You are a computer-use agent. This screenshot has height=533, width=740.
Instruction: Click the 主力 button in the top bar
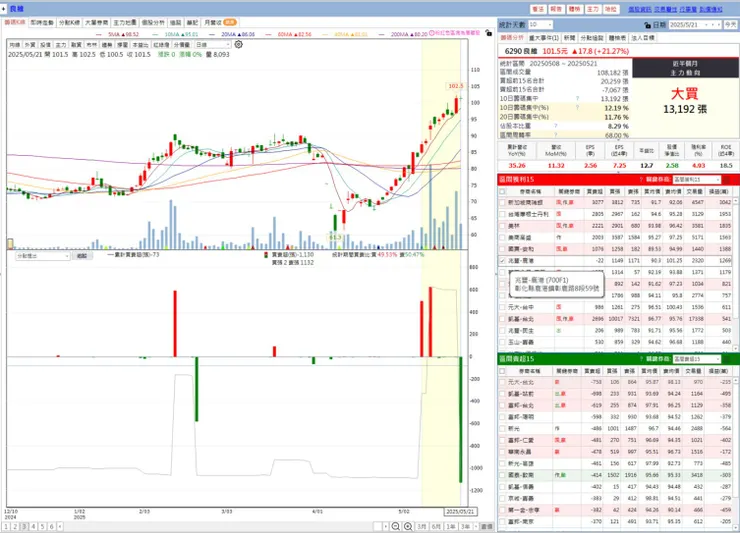(593, 9)
